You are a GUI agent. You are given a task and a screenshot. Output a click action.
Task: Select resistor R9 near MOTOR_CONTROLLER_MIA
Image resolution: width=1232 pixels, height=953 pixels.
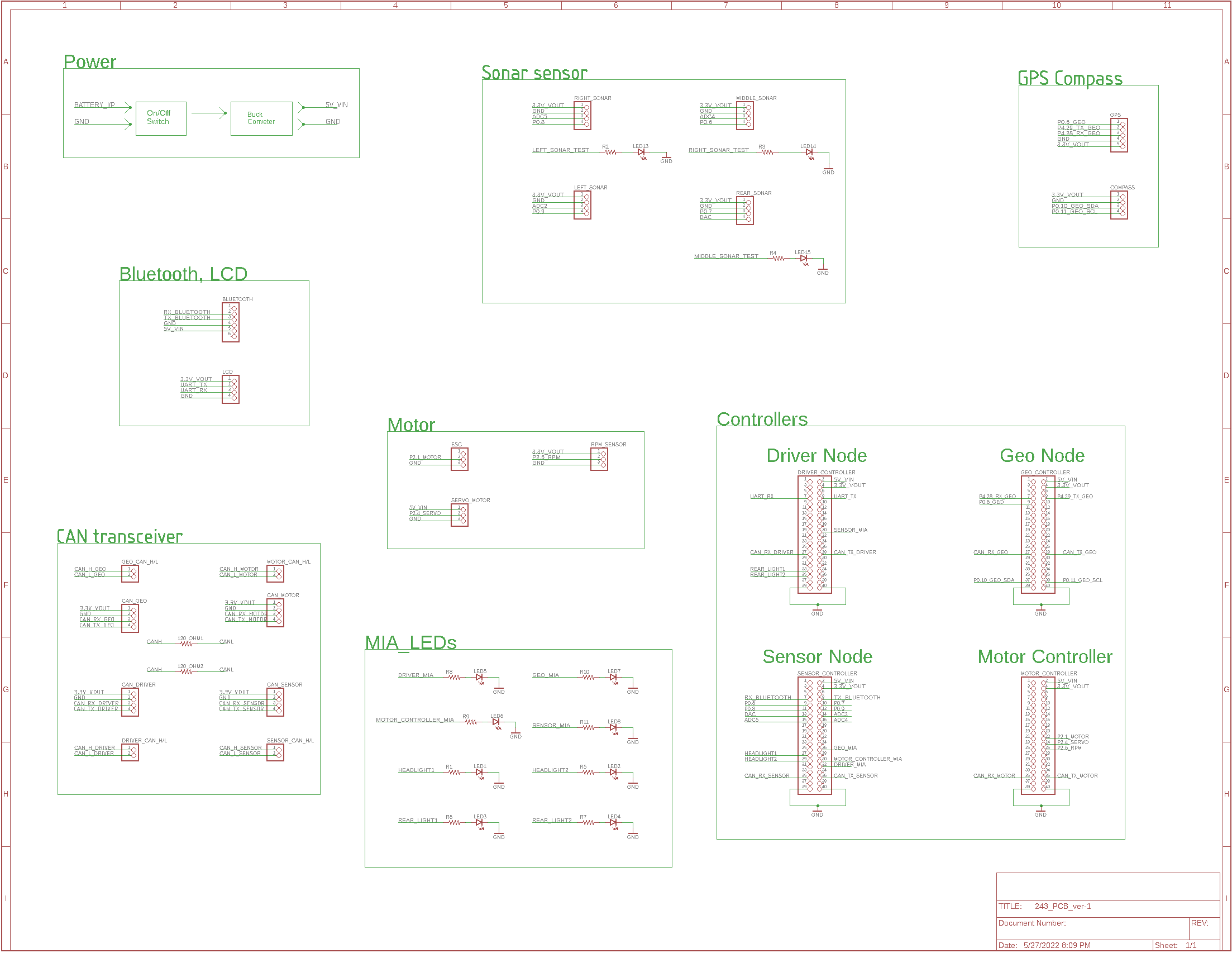click(471, 722)
